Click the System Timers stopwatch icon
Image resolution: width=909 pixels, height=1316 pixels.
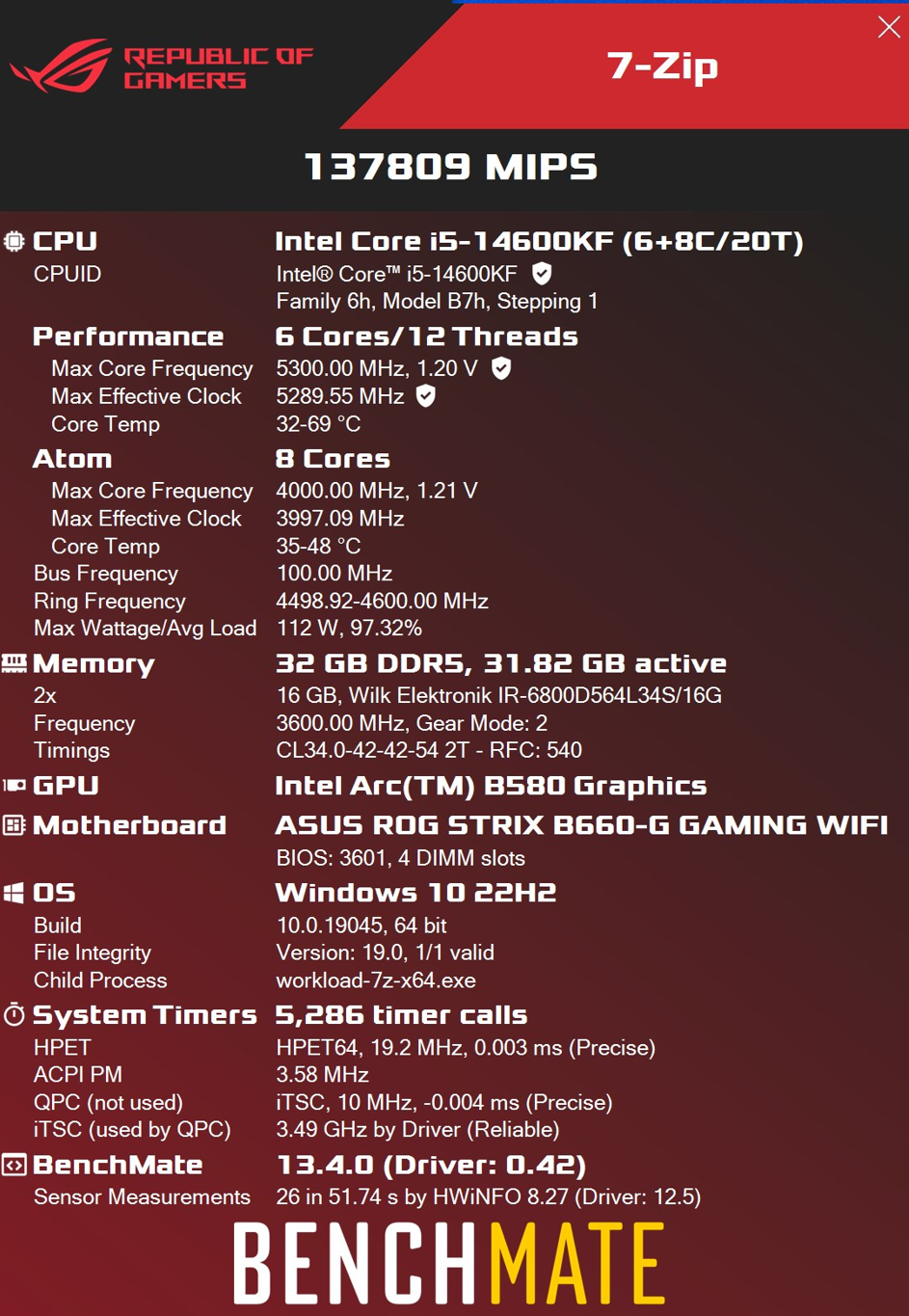click(x=14, y=1014)
